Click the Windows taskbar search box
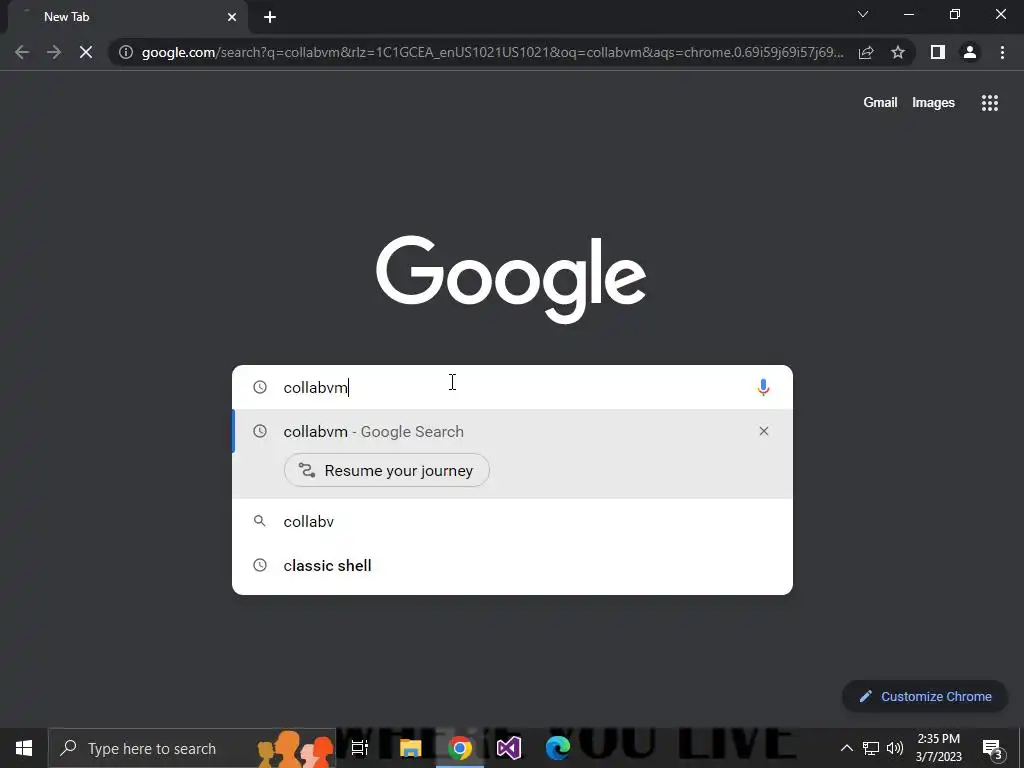Viewport: 1024px width, 768px height. click(x=192, y=748)
